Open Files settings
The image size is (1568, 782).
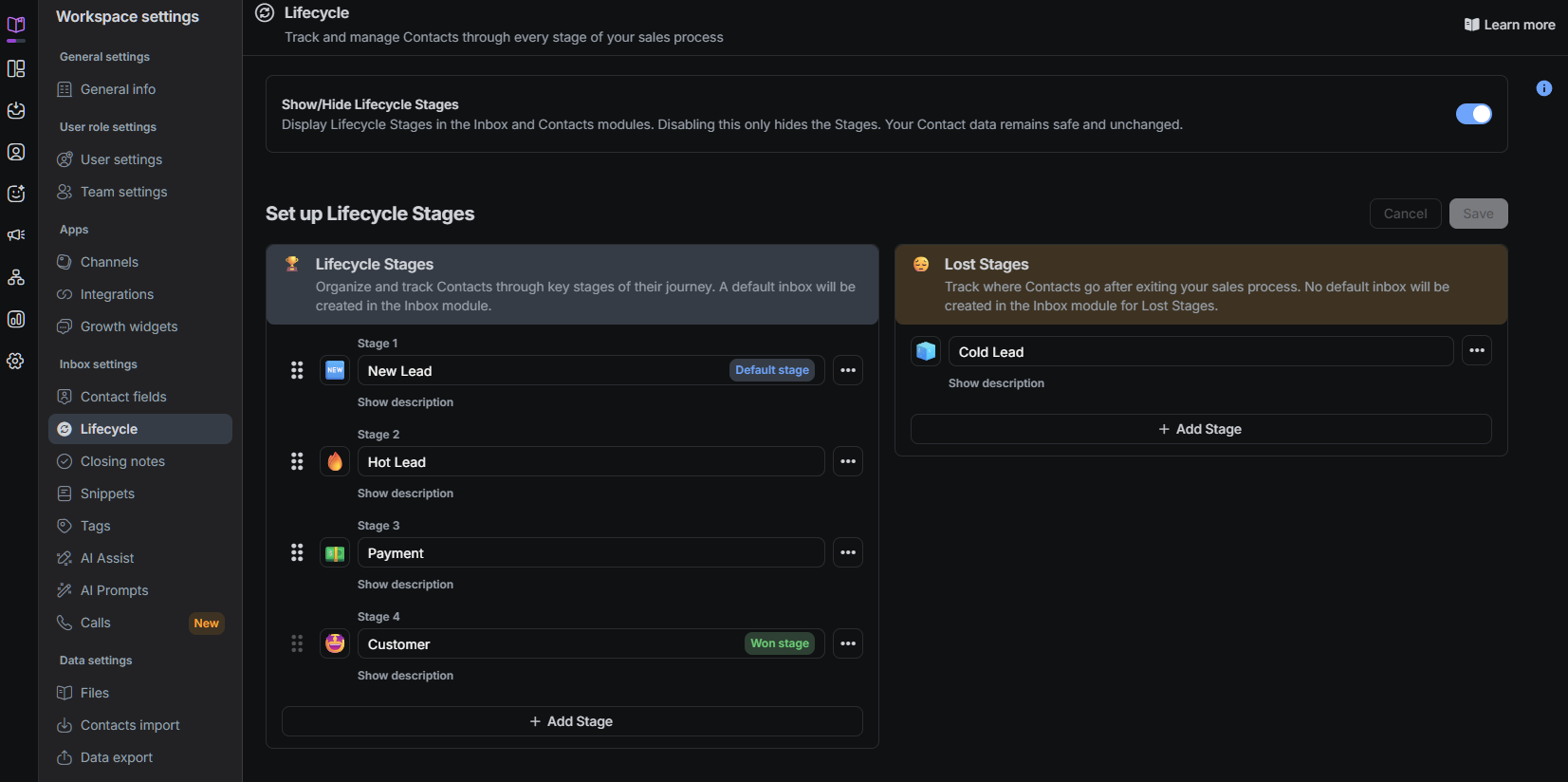140,693
